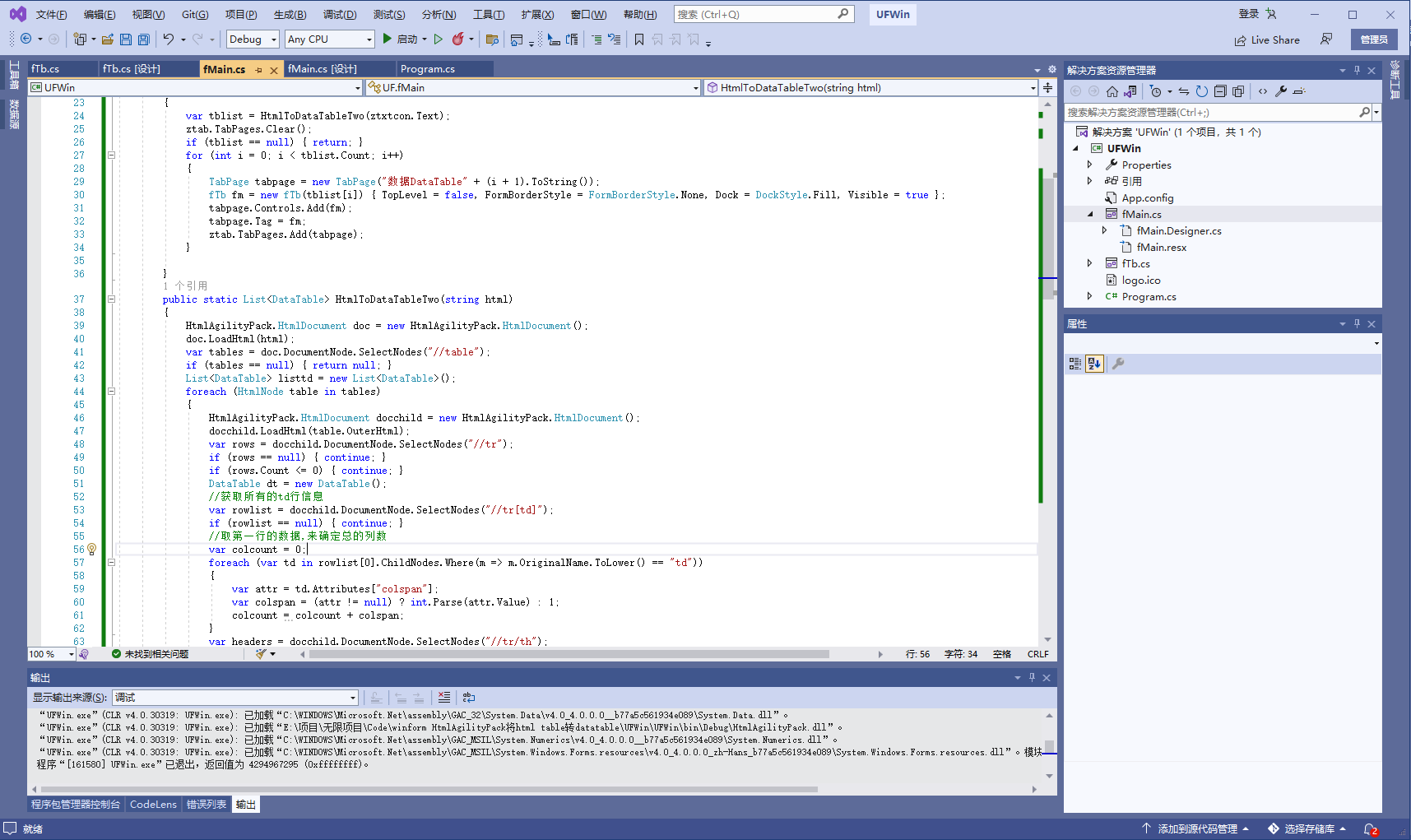Open Properties wrench in Solution Explorer toolbar
Image resolution: width=1411 pixels, height=840 pixels.
tap(1281, 91)
